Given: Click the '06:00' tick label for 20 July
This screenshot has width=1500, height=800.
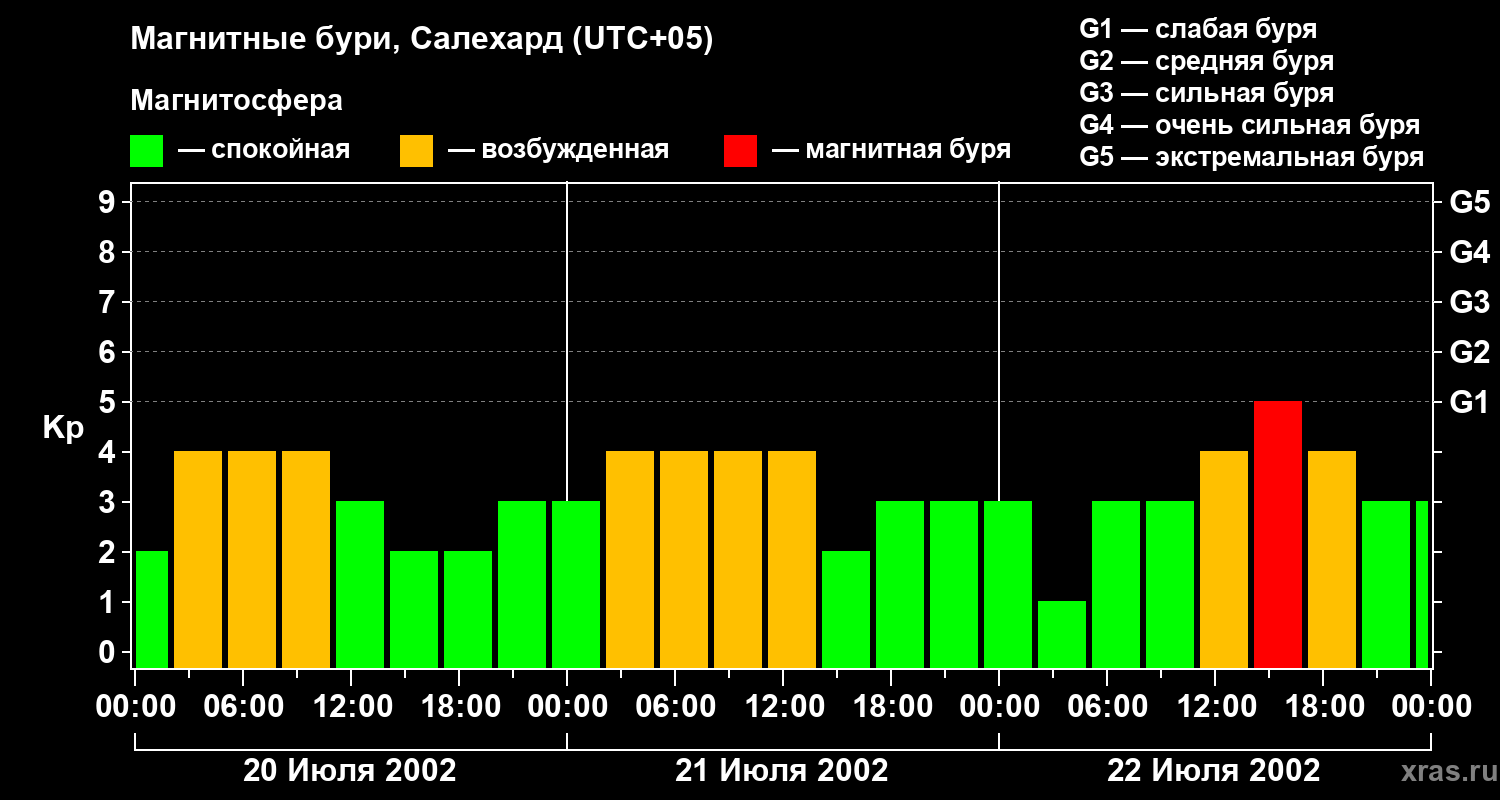Looking at the screenshot, I should click(x=244, y=707).
